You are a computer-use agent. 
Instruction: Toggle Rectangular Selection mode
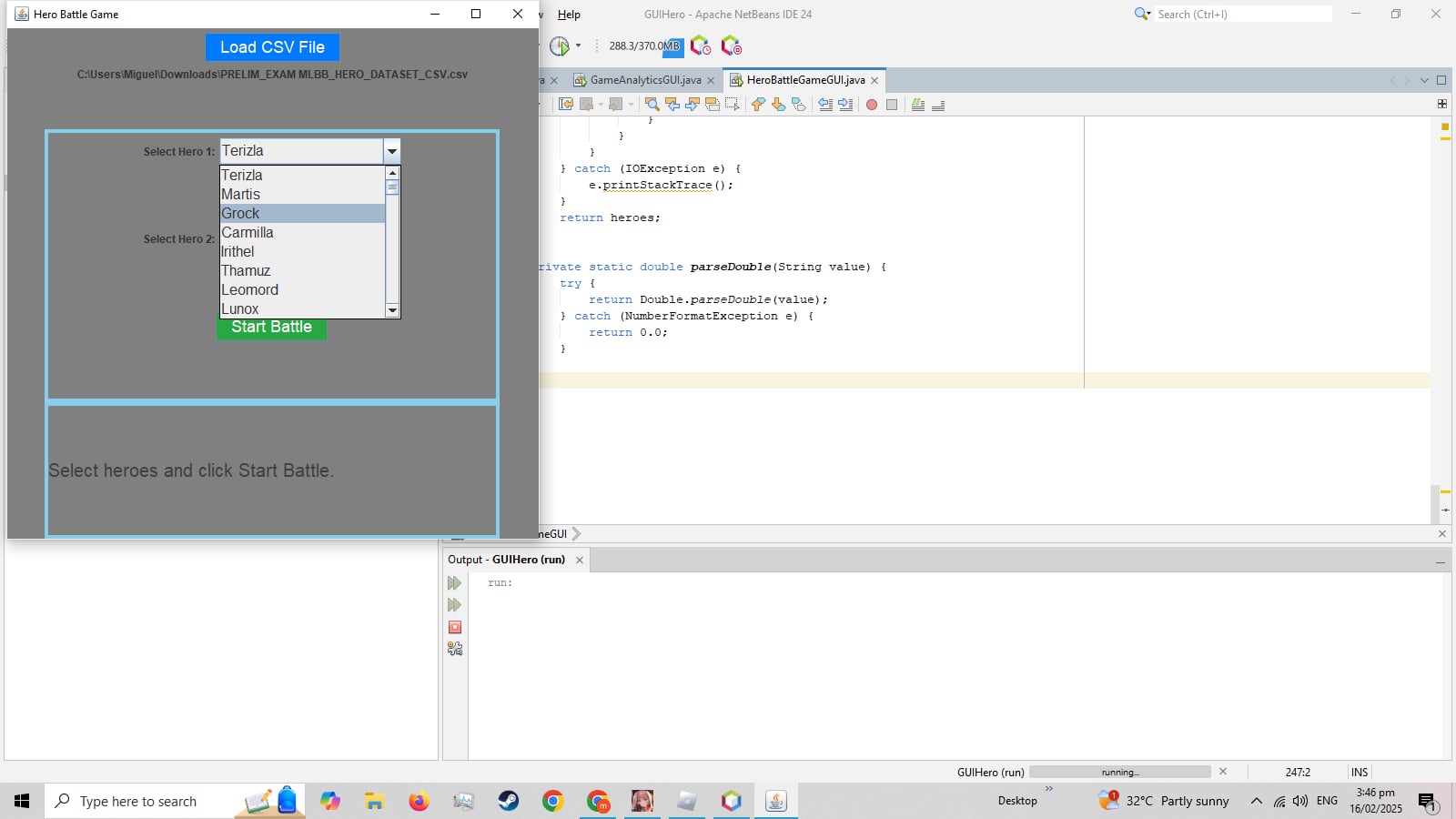tap(733, 105)
